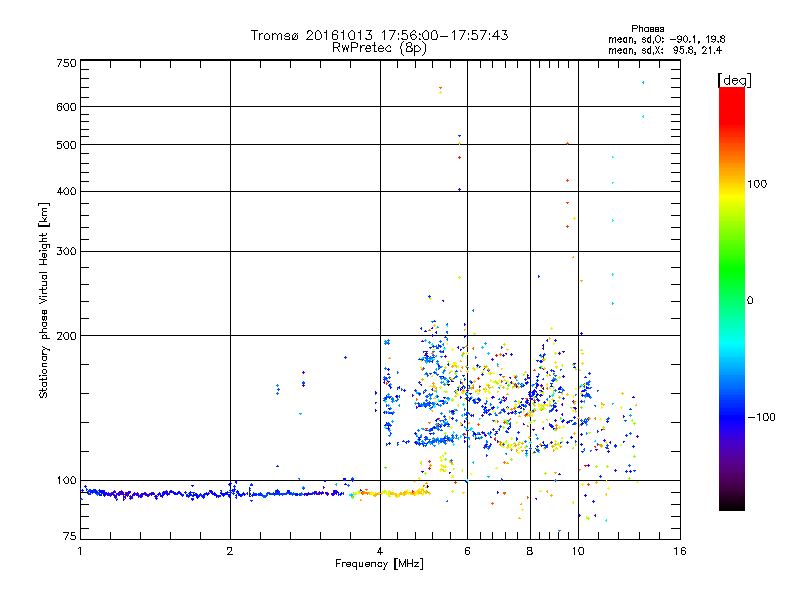Click the 'Phases' header text
The width and height of the screenshot is (800, 600).
pyautogui.click(x=647, y=29)
